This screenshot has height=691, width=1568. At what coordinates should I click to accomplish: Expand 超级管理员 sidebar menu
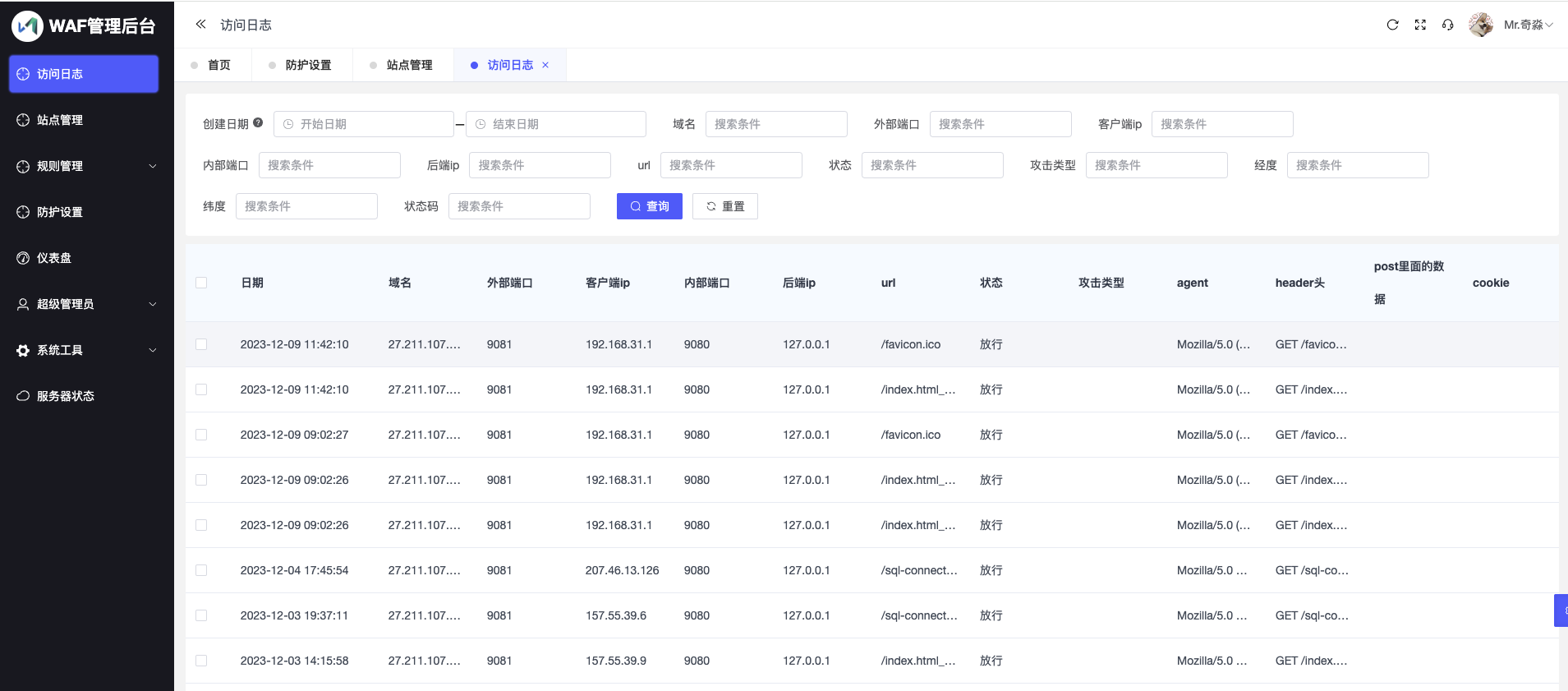84,304
